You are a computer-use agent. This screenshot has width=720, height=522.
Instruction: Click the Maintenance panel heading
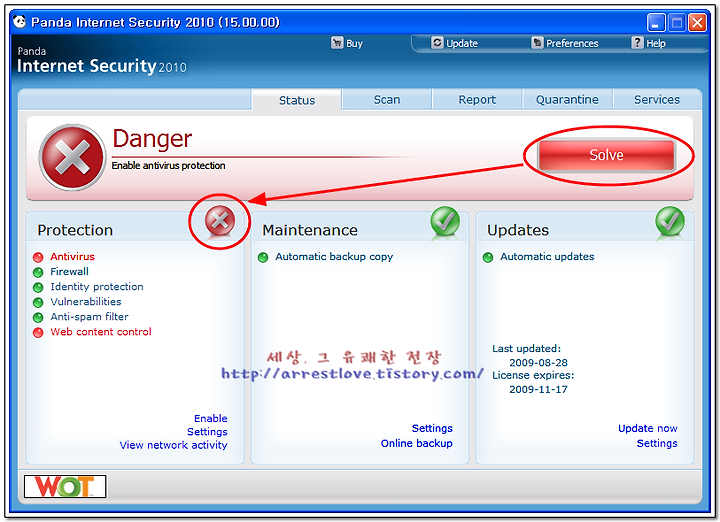[310, 230]
